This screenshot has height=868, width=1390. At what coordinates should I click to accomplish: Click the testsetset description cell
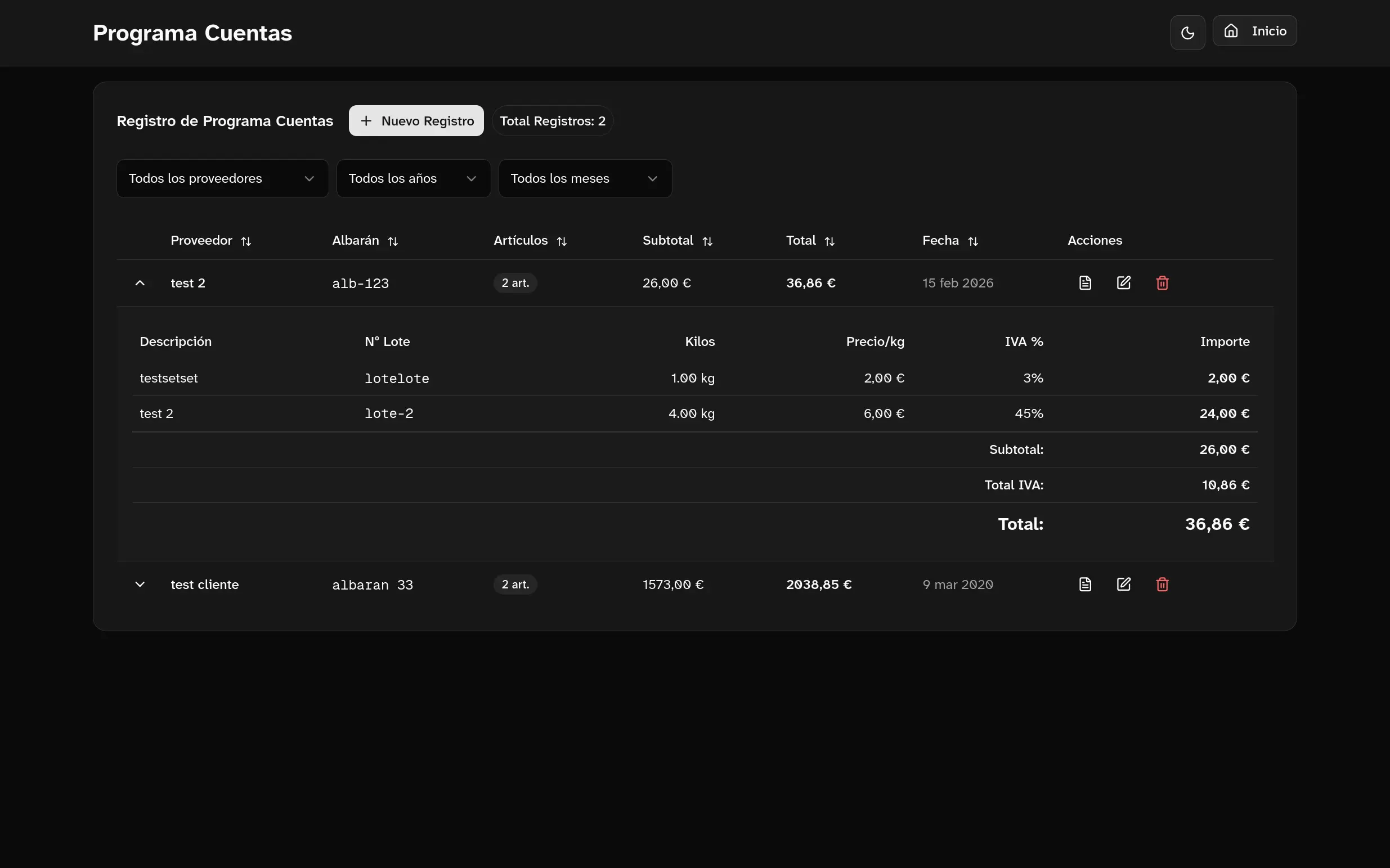click(169, 379)
